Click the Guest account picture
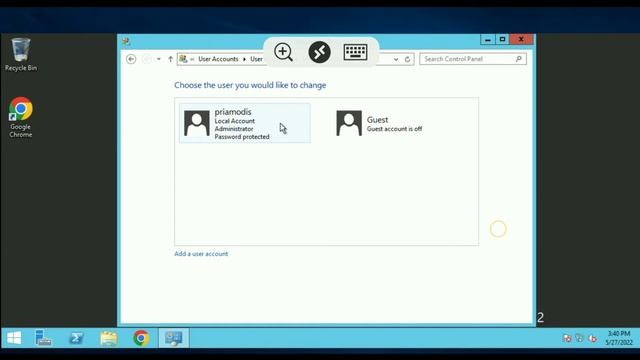The width and height of the screenshot is (640, 360). tap(349, 123)
